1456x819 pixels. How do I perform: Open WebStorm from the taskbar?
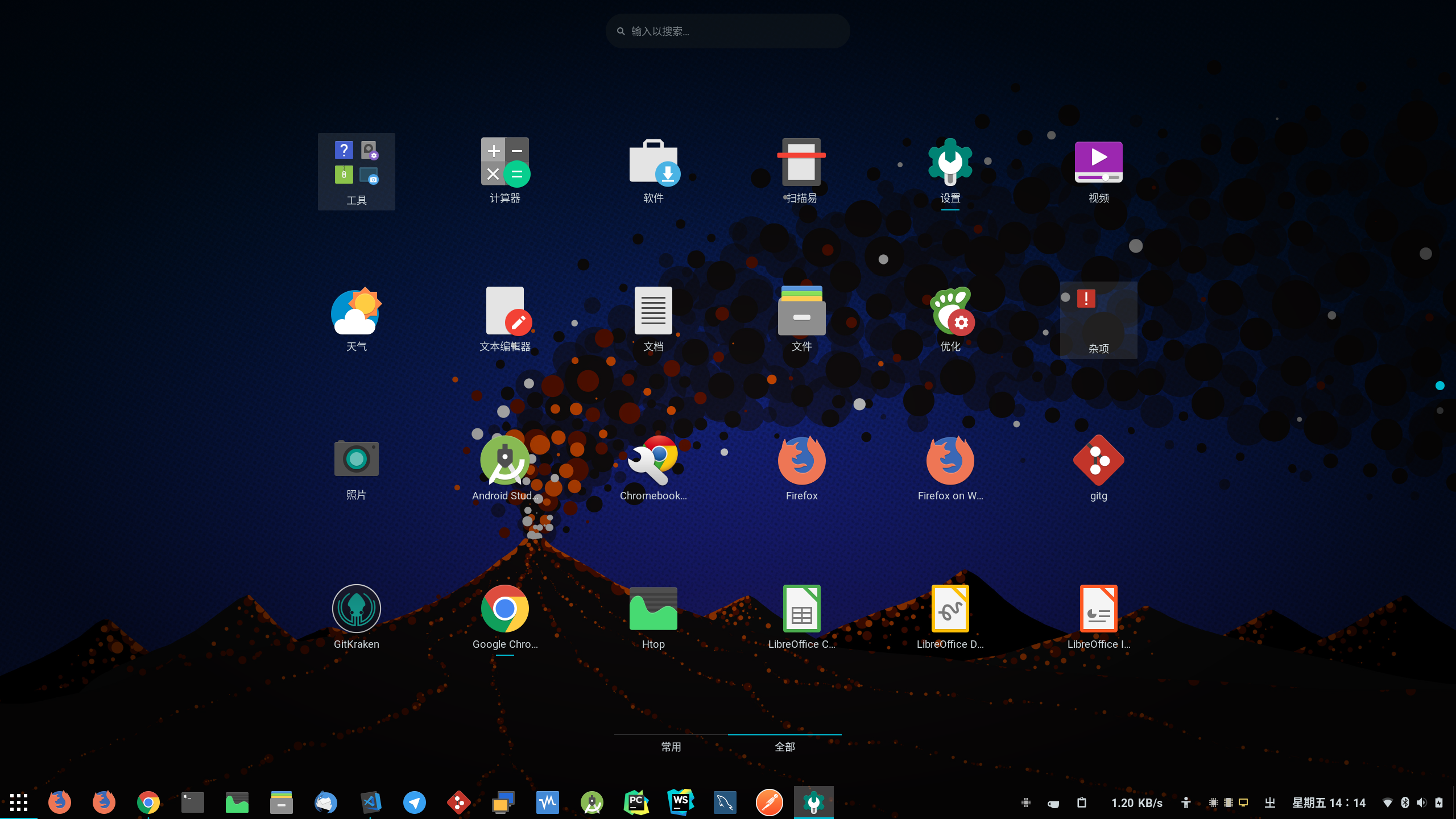tap(681, 803)
